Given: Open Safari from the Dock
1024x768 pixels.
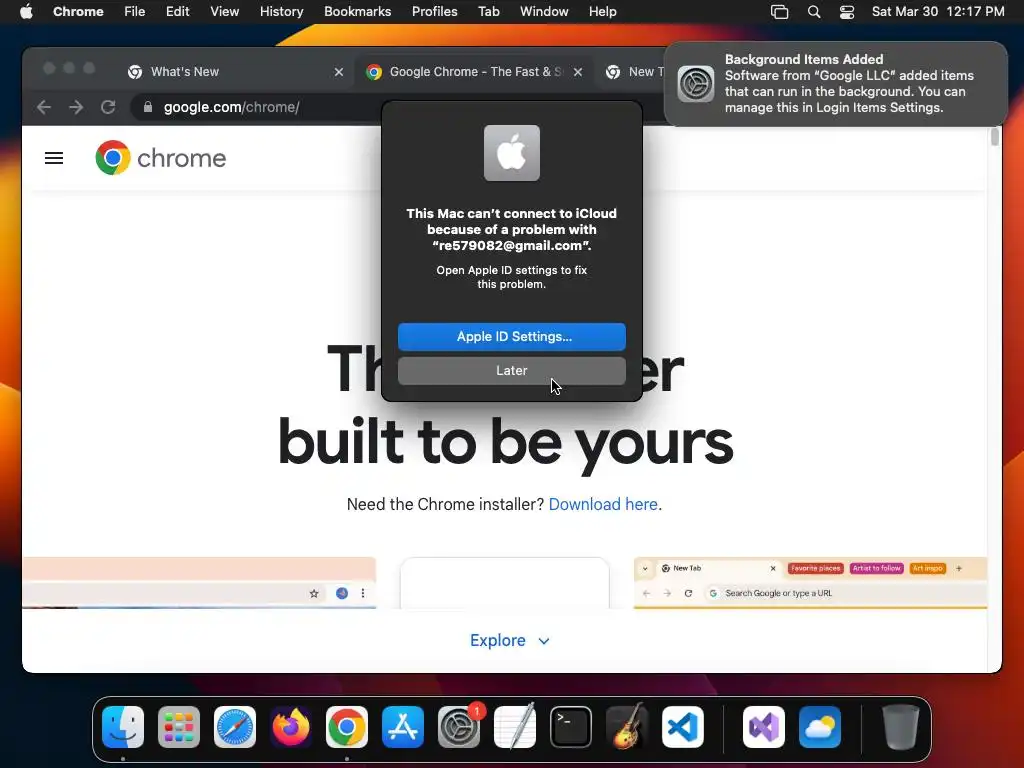Looking at the screenshot, I should click(235, 727).
